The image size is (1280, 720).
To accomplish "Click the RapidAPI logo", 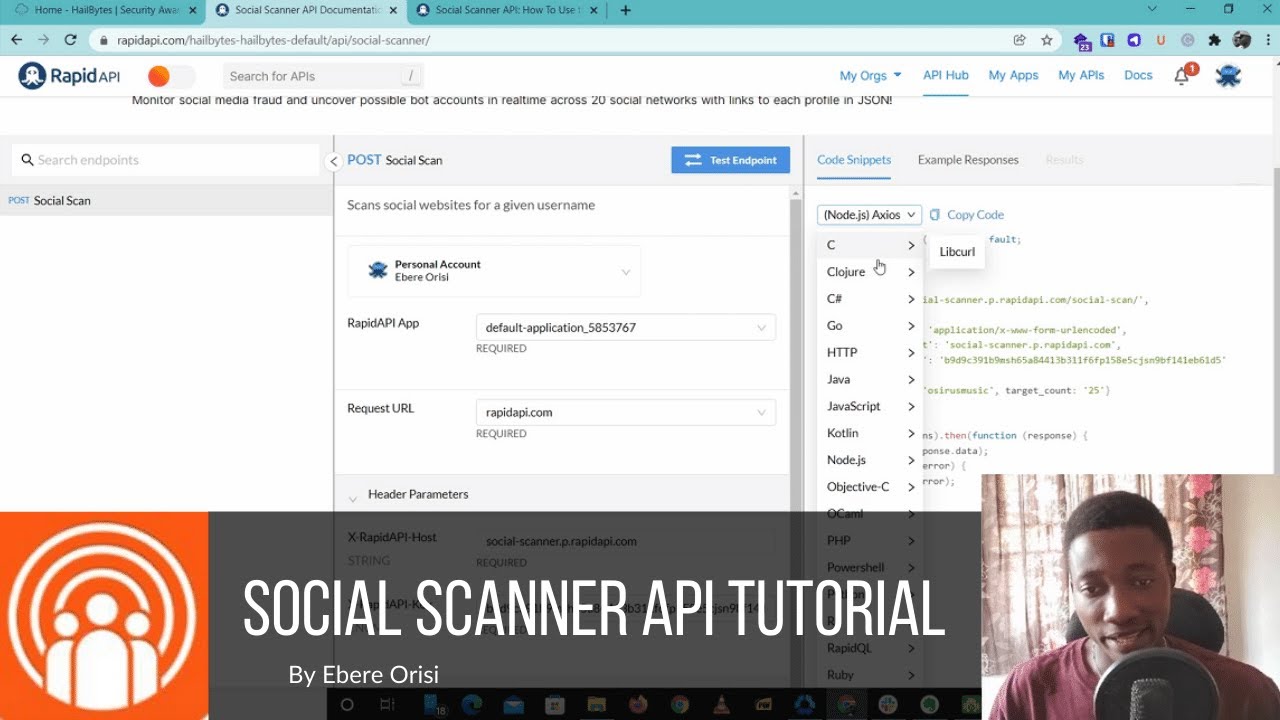I will [69, 76].
